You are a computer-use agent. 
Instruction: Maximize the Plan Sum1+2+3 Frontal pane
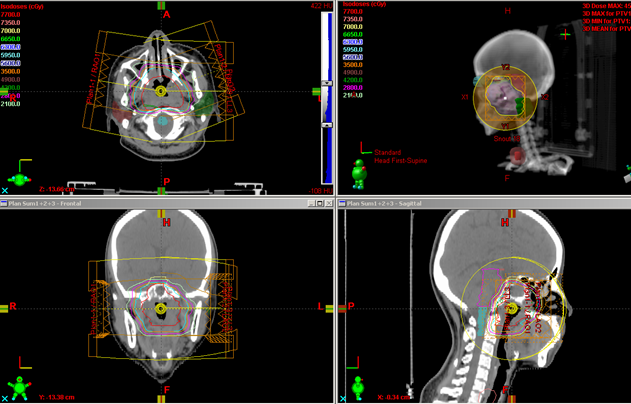tap(320, 204)
